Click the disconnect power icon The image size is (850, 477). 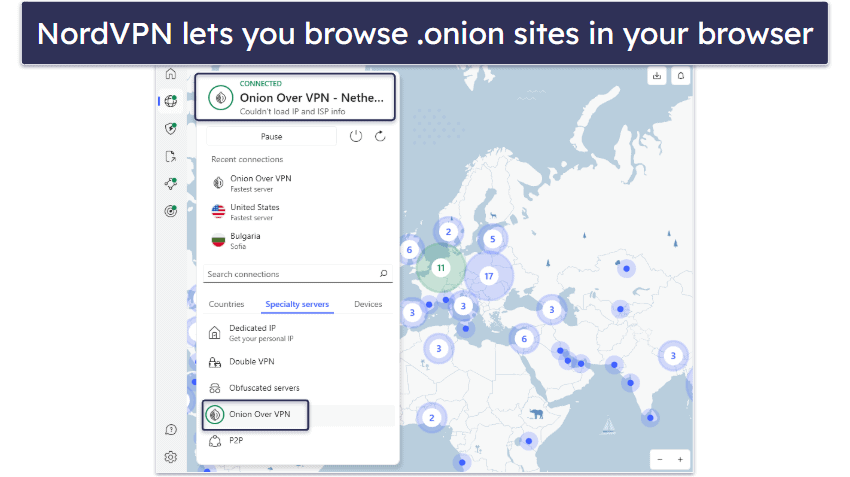[356, 136]
